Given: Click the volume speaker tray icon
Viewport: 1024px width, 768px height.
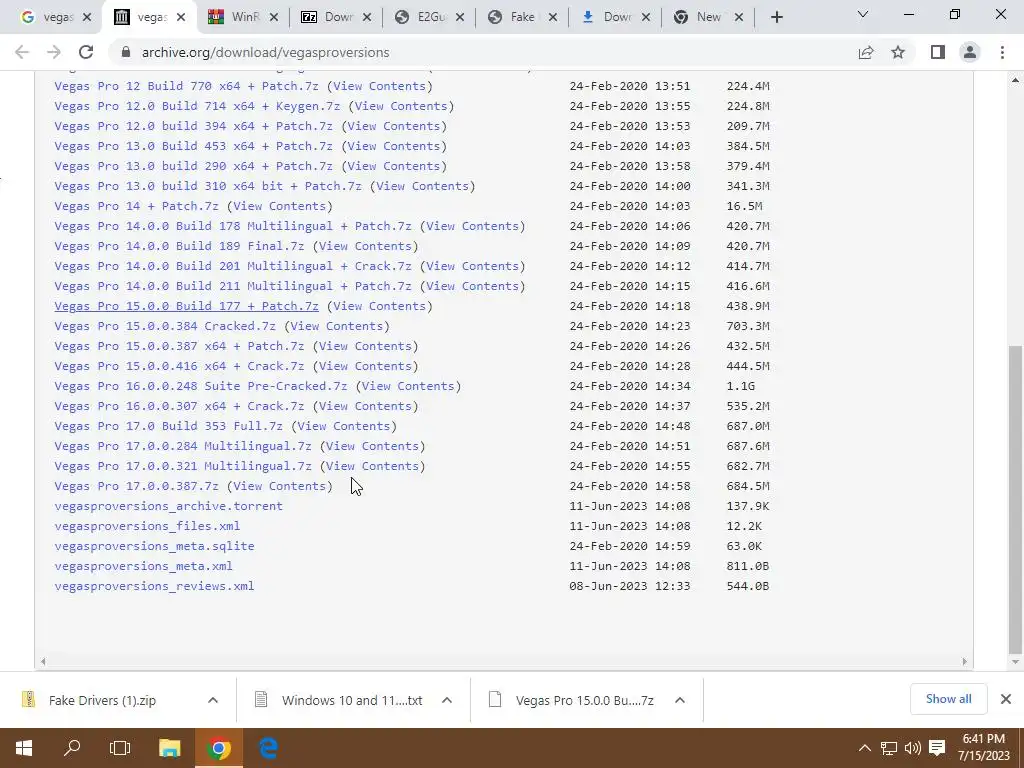Looking at the screenshot, I should click(912, 748).
